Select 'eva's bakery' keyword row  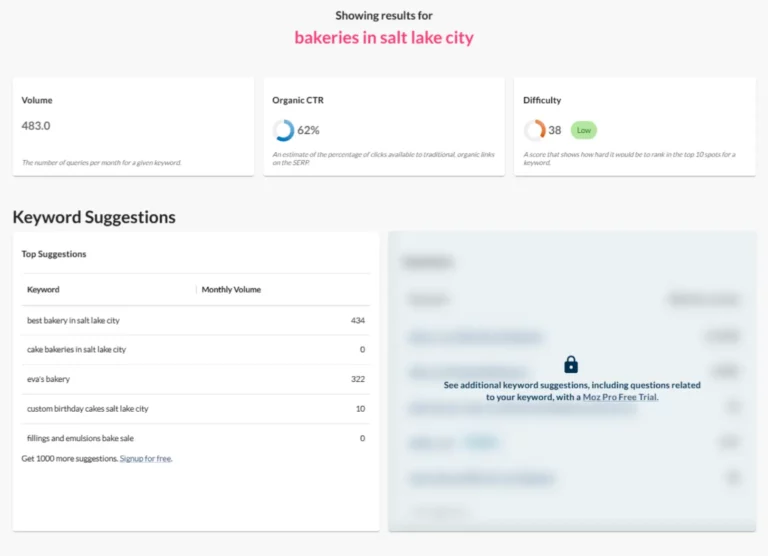point(196,379)
